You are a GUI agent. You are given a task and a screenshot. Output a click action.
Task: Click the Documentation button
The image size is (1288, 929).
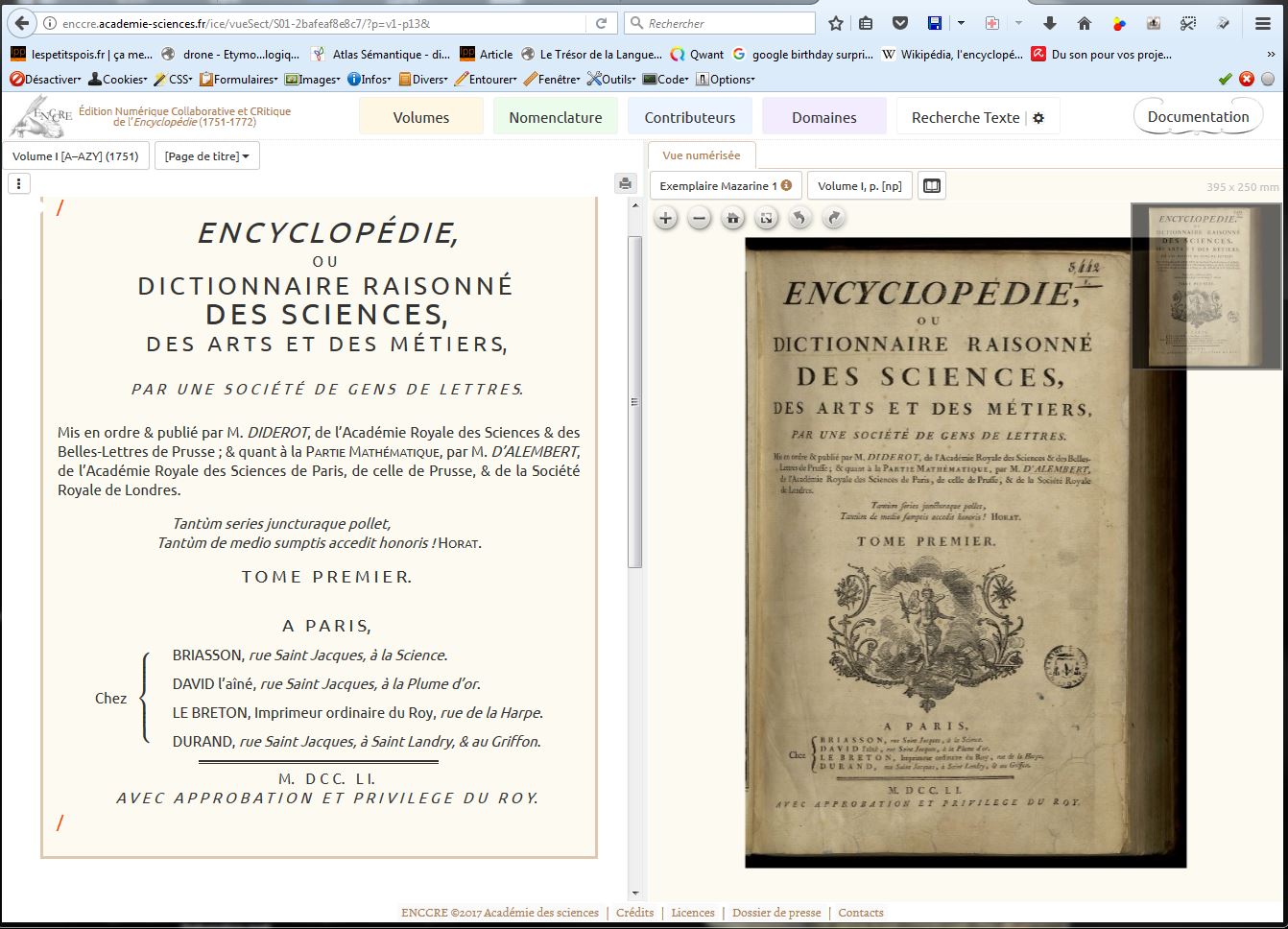click(1198, 117)
